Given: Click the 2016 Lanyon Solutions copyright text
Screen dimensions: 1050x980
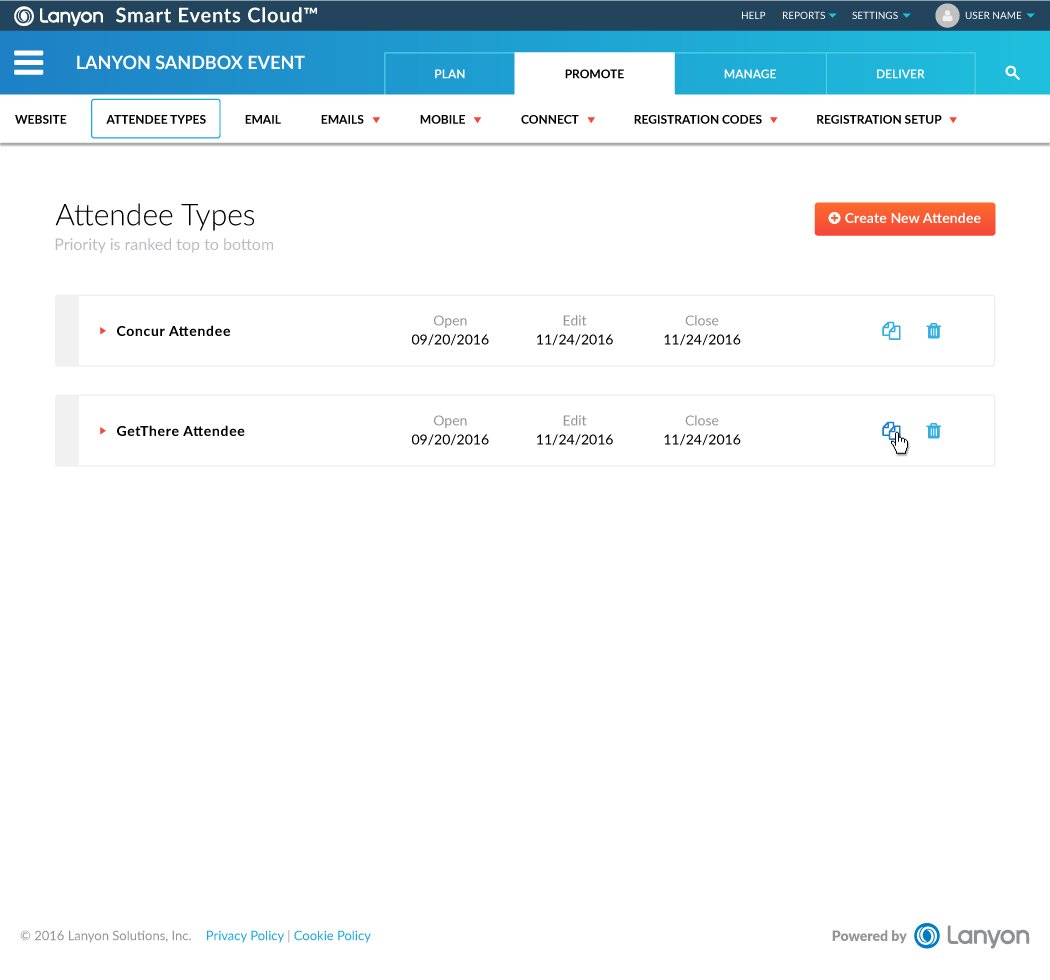Looking at the screenshot, I should click(106, 935).
